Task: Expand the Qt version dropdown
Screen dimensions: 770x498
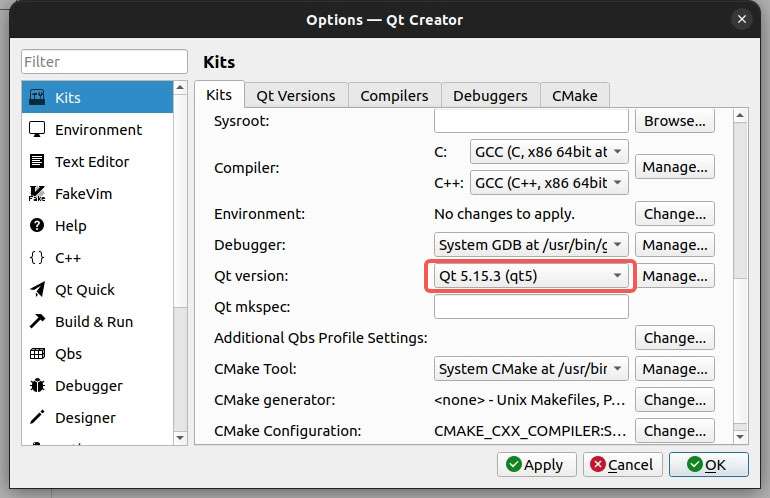Action: (531, 275)
